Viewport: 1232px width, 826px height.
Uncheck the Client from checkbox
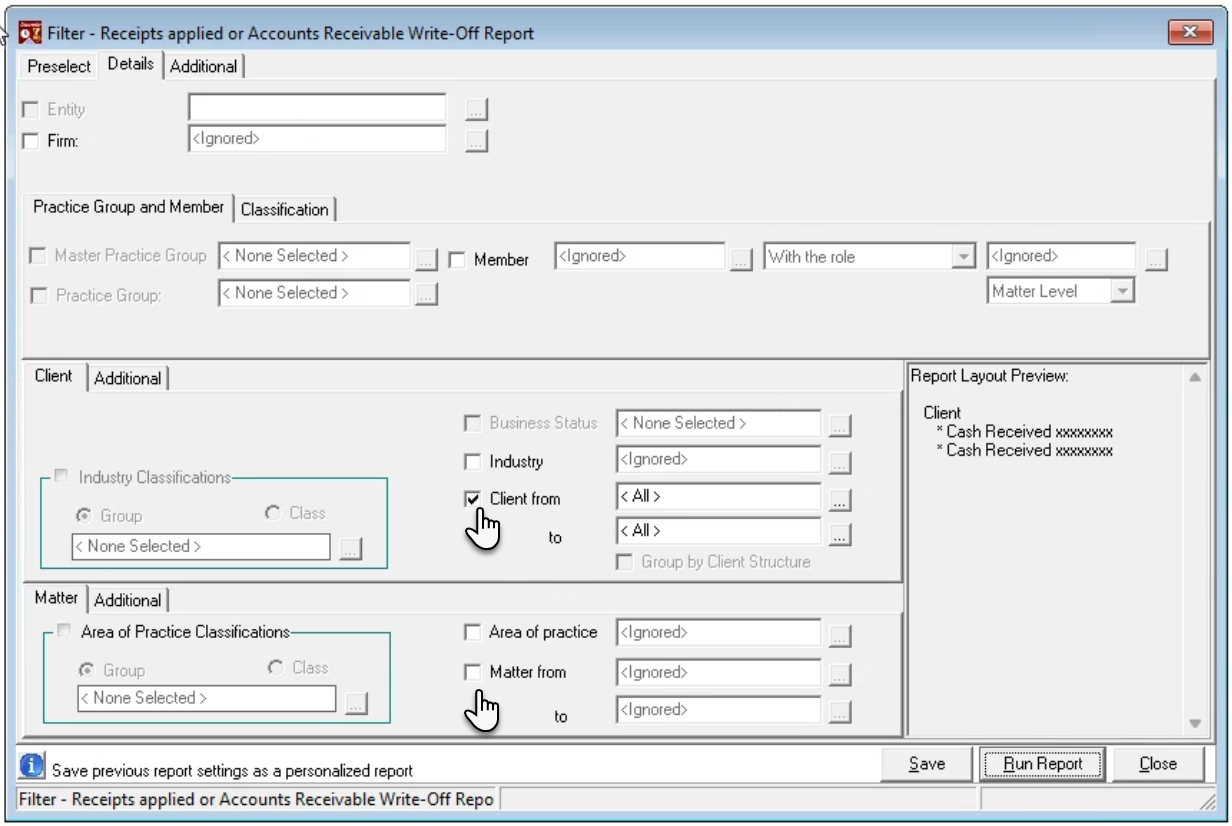click(473, 498)
